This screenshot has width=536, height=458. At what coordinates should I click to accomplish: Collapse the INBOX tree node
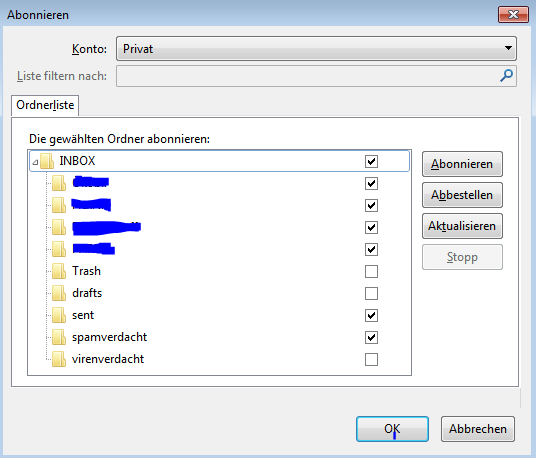pyautogui.click(x=35, y=162)
